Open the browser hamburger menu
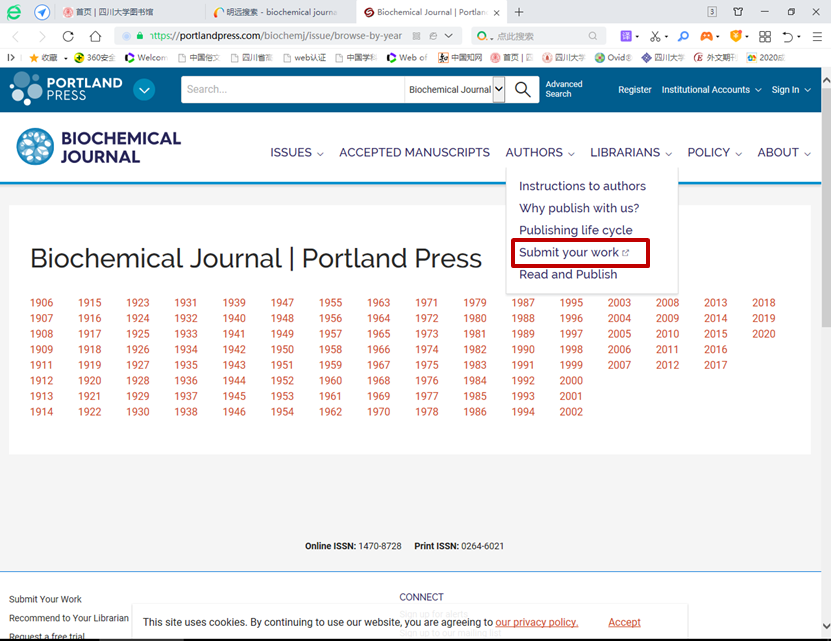 point(817,36)
